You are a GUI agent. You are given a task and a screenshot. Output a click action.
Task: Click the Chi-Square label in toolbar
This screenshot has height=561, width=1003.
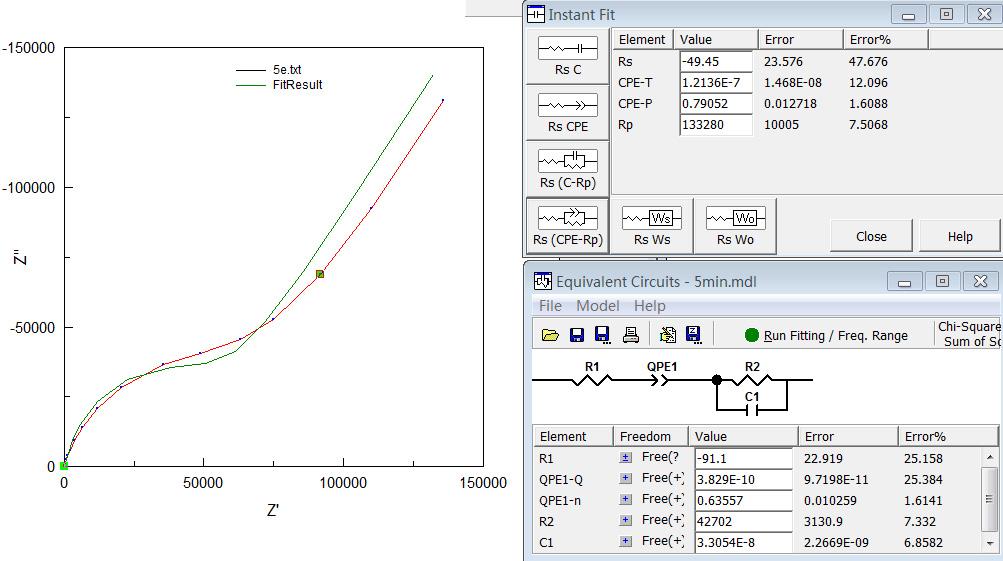[968, 326]
